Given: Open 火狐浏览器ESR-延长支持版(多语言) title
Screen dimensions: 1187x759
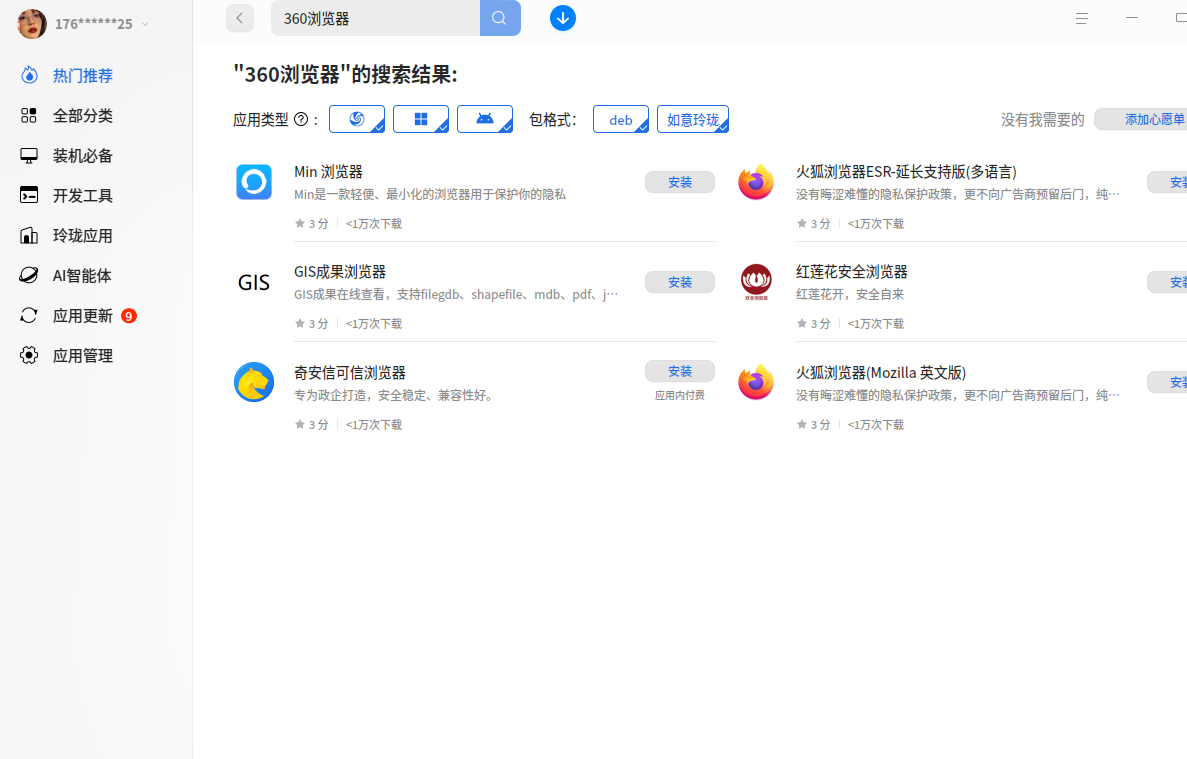Looking at the screenshot, I should coord(906,172).
